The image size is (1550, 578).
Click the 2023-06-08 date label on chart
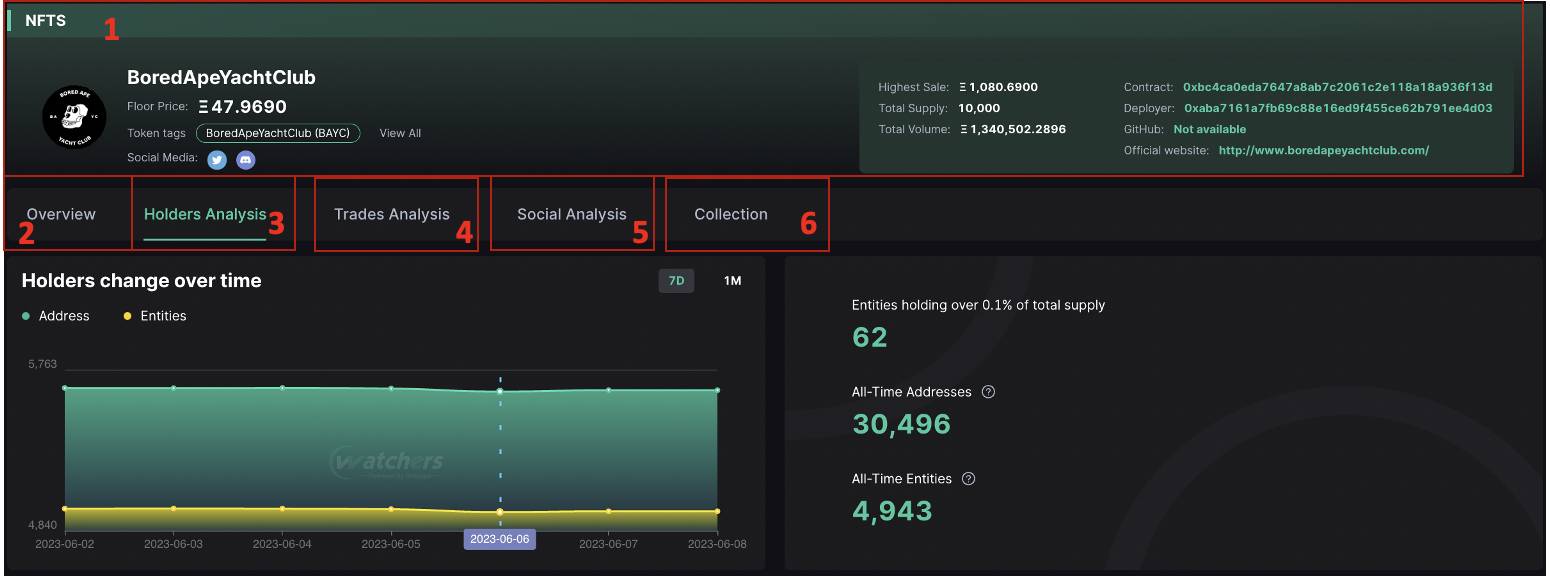click(717, 545)
